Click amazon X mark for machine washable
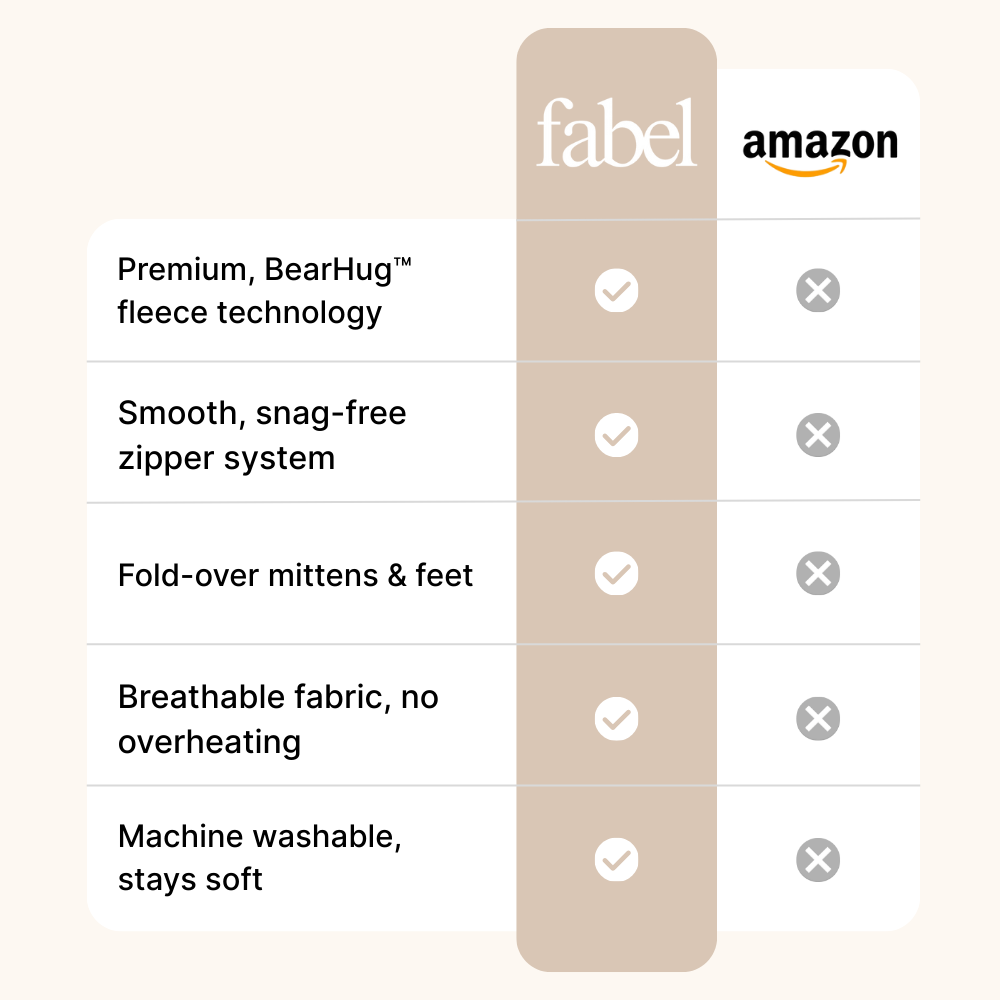The width and height of the screenshot is (1000, 1000). pyautogui.click(x=818, y=860)
